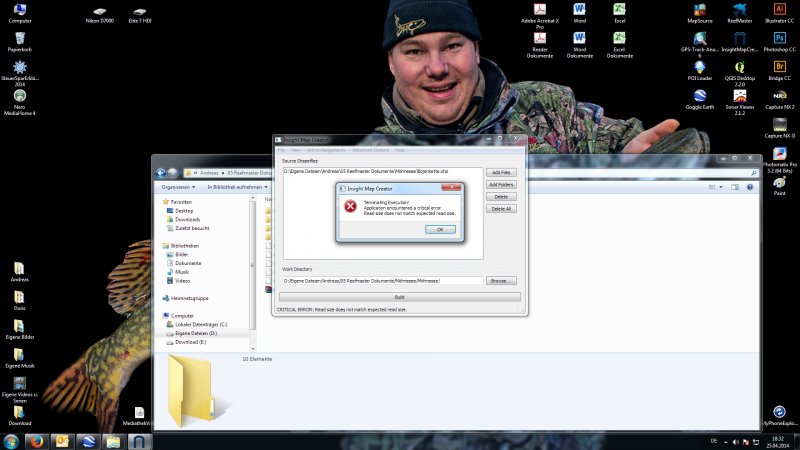Select Lokaler Datenträger (C:) in the sidebar
The width and height of the screenshot is (800, 450).
tap(201, 324)
